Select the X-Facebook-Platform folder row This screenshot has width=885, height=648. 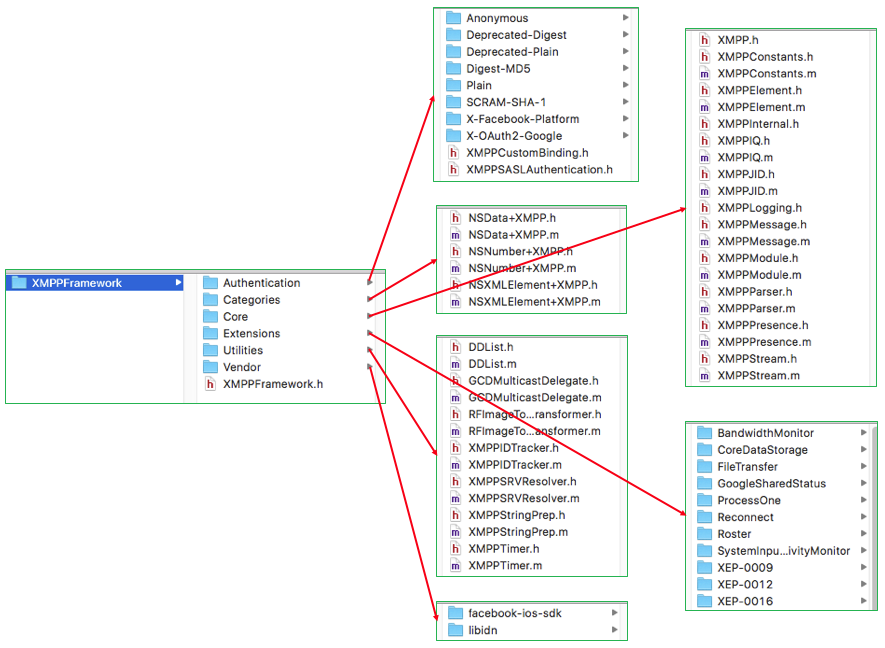[536, 119]
